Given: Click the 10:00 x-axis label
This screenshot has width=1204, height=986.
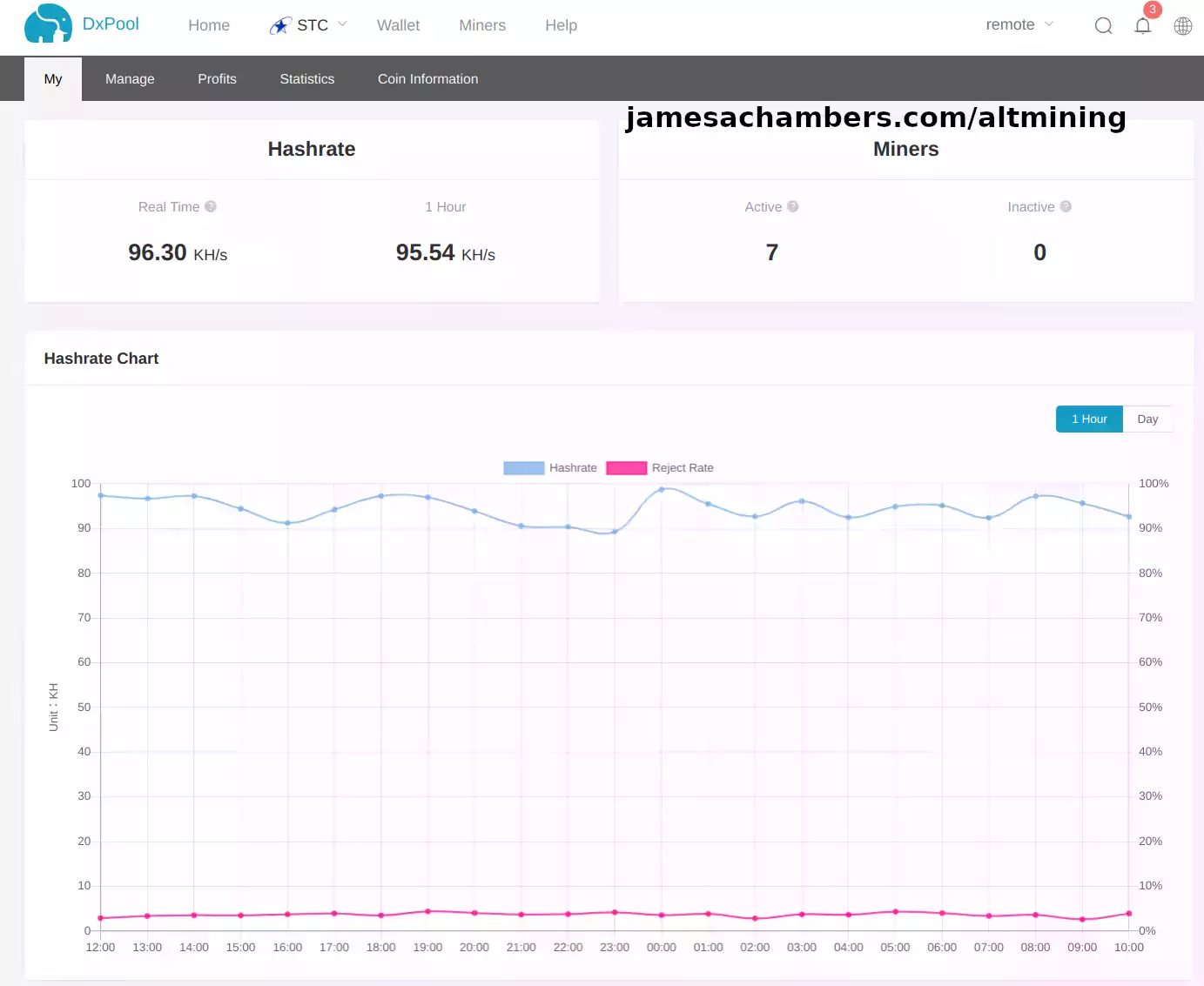Looking at the screenshot, I should click(x=1129, y=947).
